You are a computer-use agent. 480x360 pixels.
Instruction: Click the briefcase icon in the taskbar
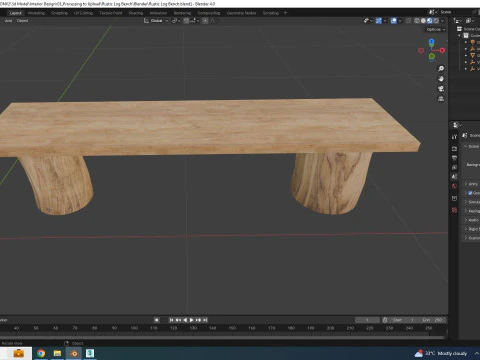tap(18, 353)
